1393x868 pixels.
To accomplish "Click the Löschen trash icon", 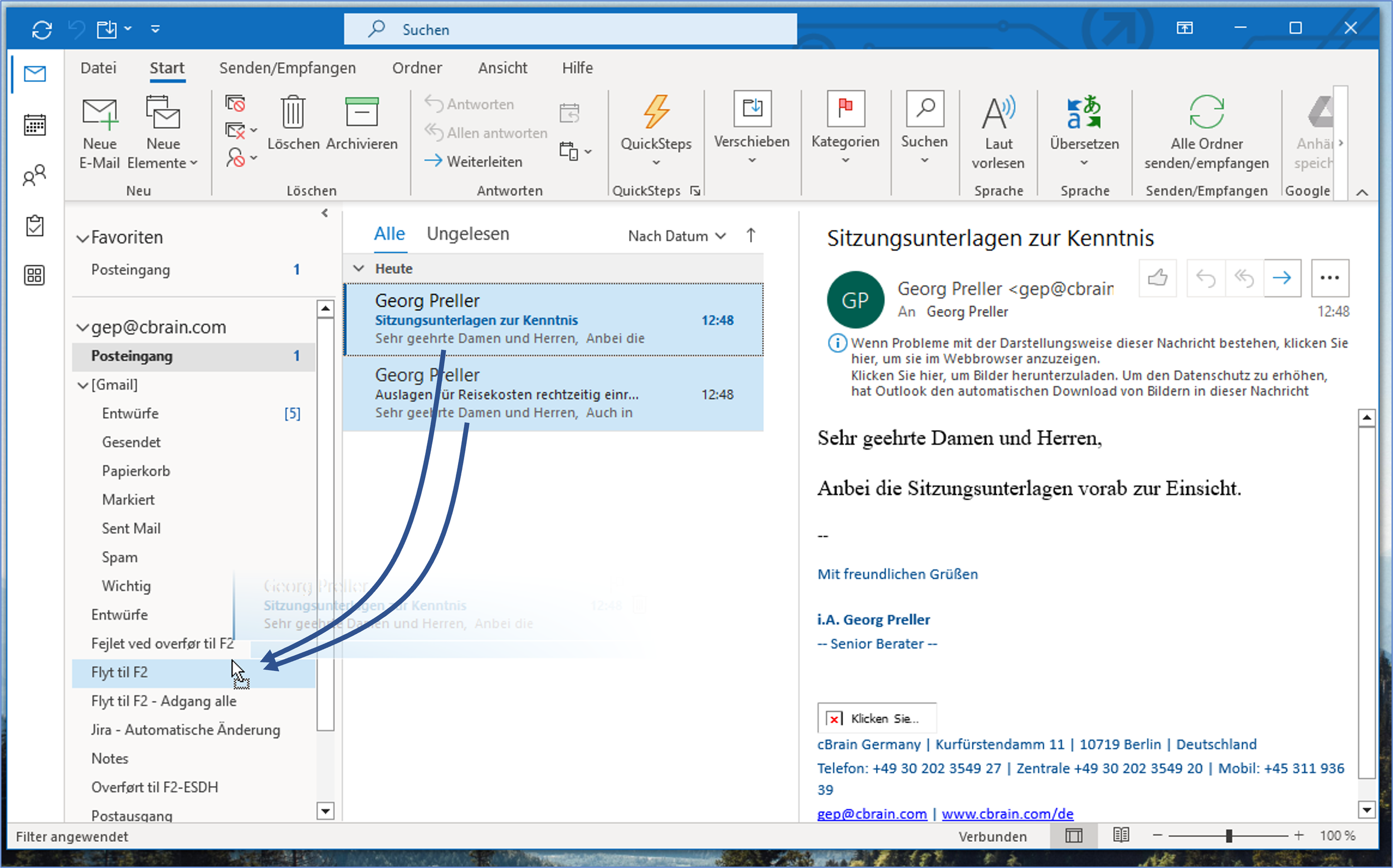I will coord(293,112).
